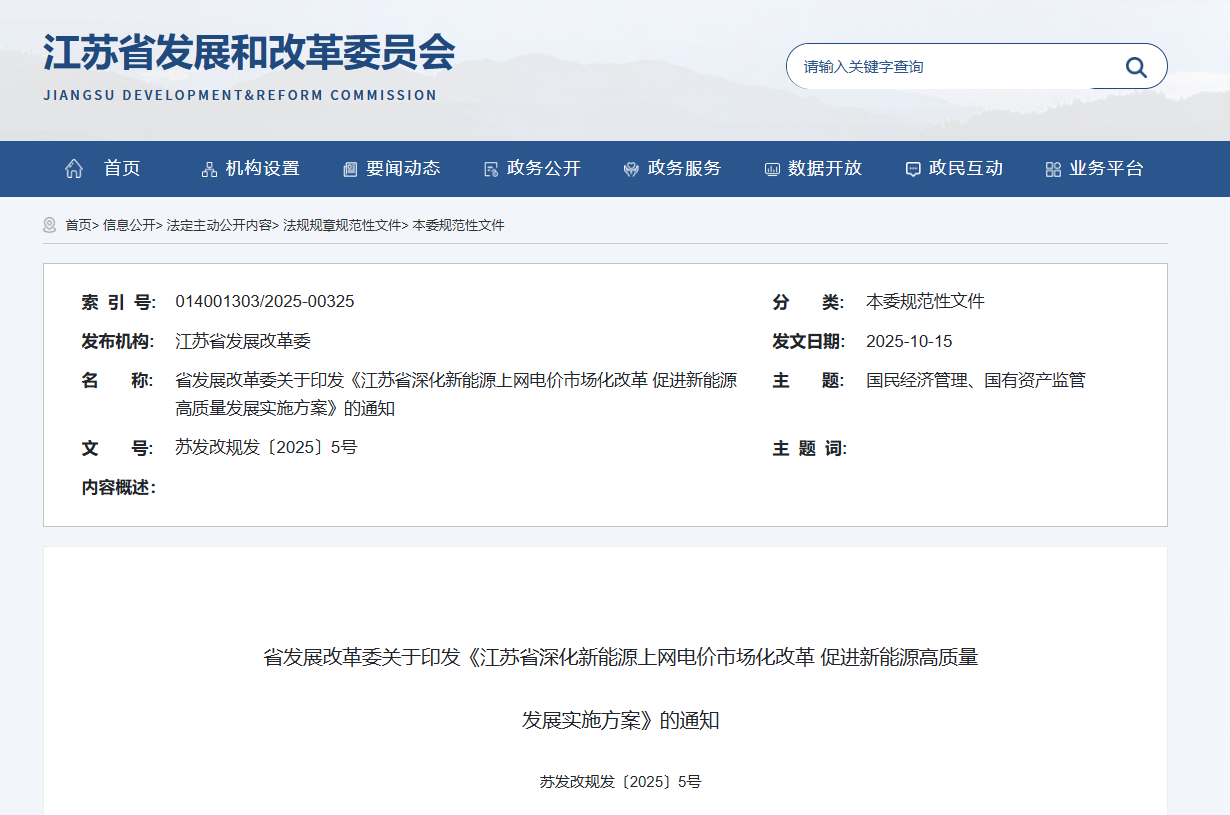Click the 要闻动态 news icon
The image size is (1230, 815).
click(350, 169)
